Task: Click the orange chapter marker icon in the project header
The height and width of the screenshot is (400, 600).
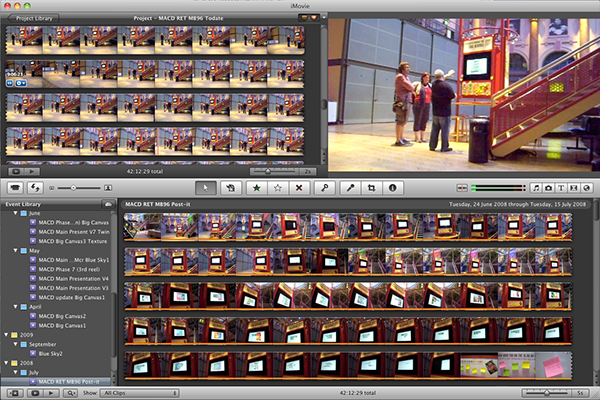Action: pyautogui.click(x=314, y=18)
